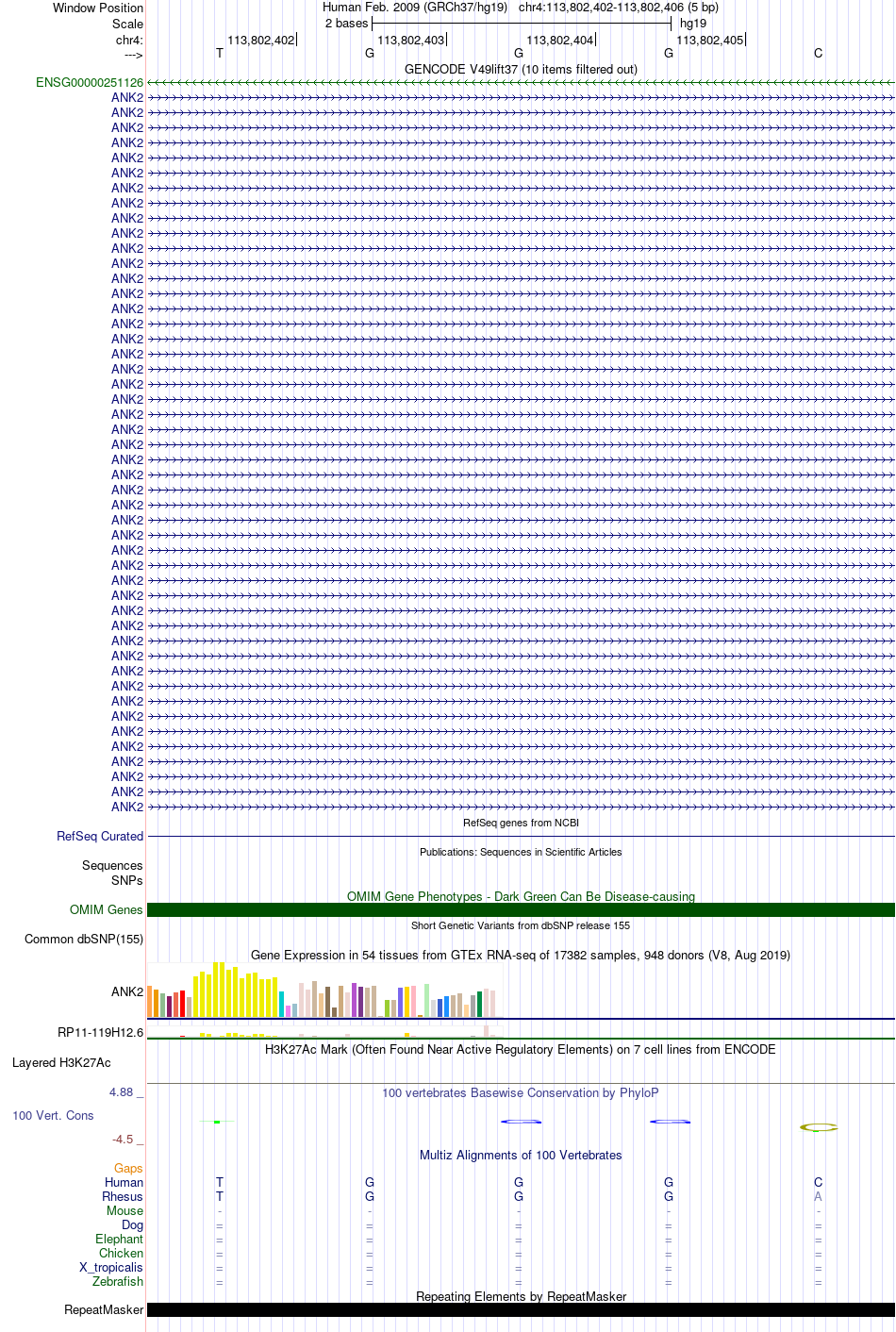Viewport: 896px width, 1332px height.
Task: Click the chr4: ruler label
Action: coord(130,42)
